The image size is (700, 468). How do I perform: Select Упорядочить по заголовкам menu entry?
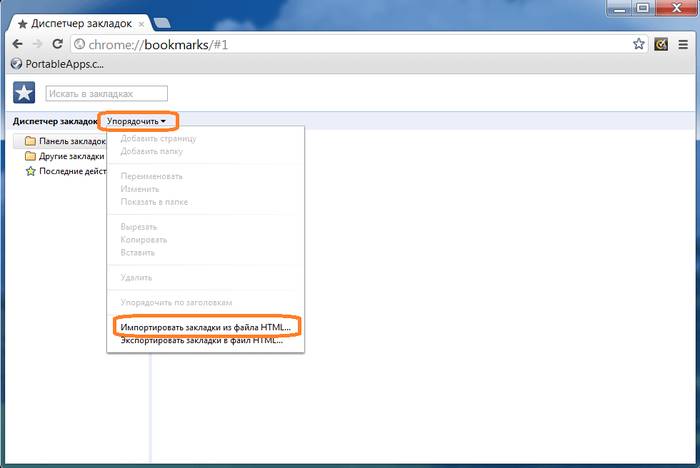click(177, 302)
